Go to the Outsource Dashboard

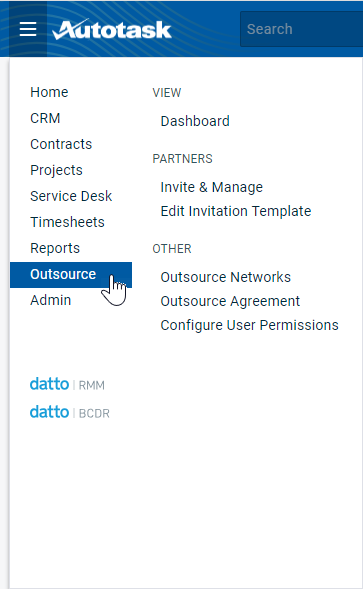click(195, 121)
